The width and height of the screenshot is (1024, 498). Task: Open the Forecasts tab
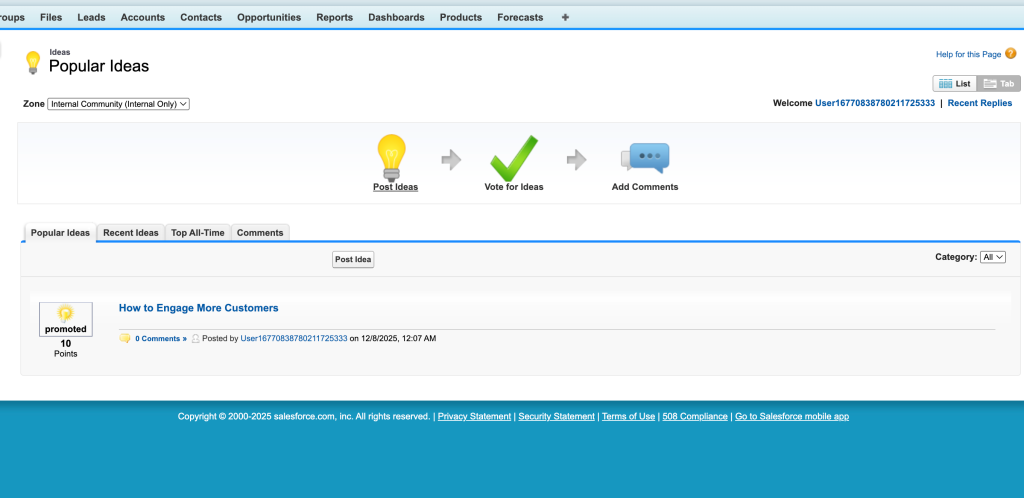[x=520, y=18]
